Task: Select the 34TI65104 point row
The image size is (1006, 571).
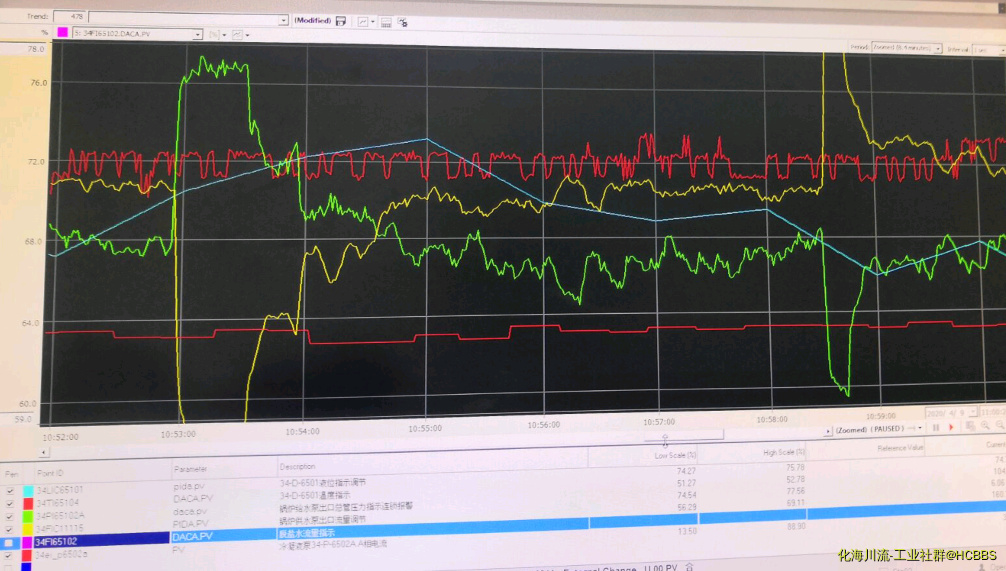Action: tap(58, 503)
